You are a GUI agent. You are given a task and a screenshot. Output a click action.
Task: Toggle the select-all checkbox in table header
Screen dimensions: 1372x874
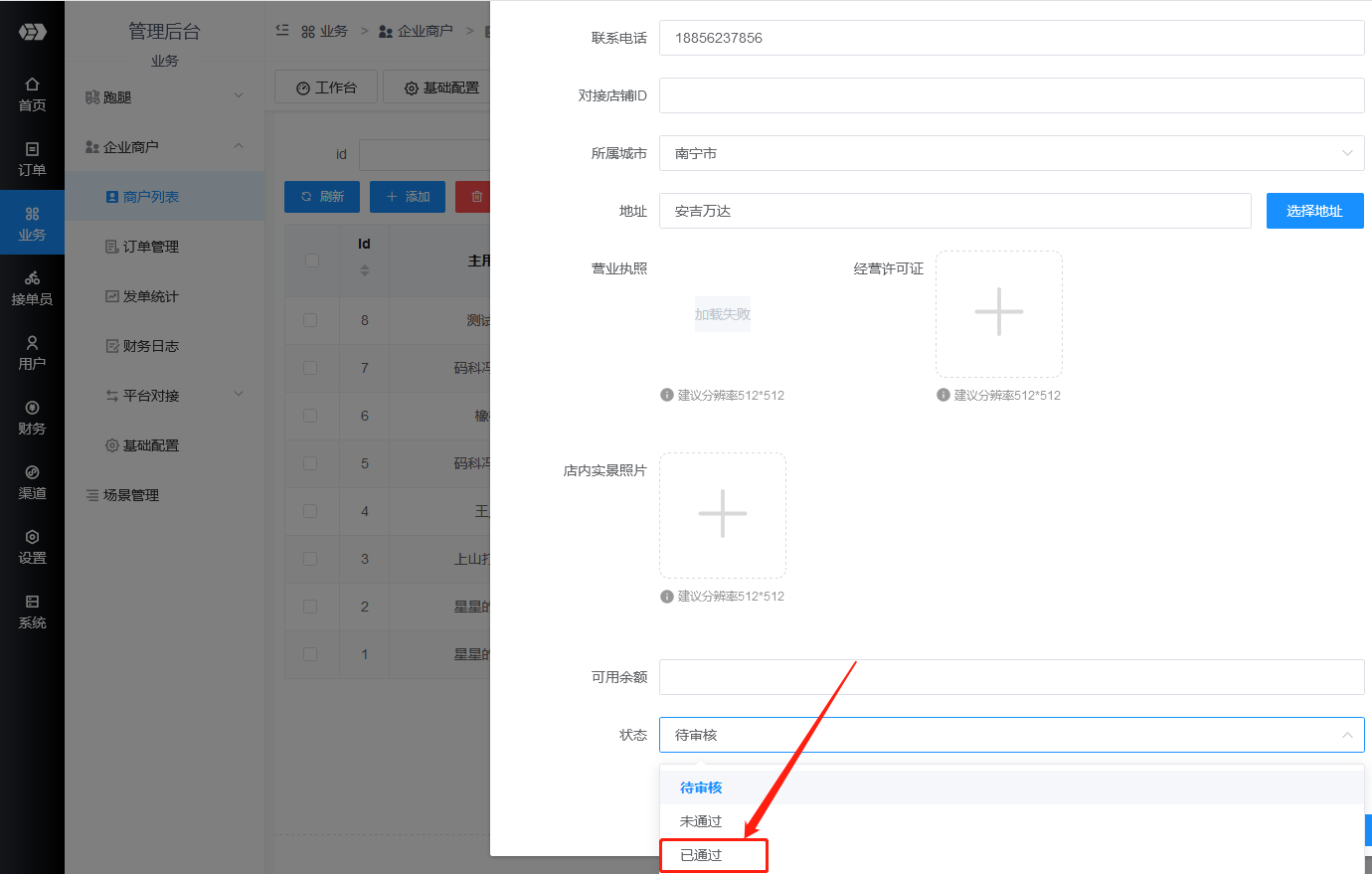(x=311, y=261)
